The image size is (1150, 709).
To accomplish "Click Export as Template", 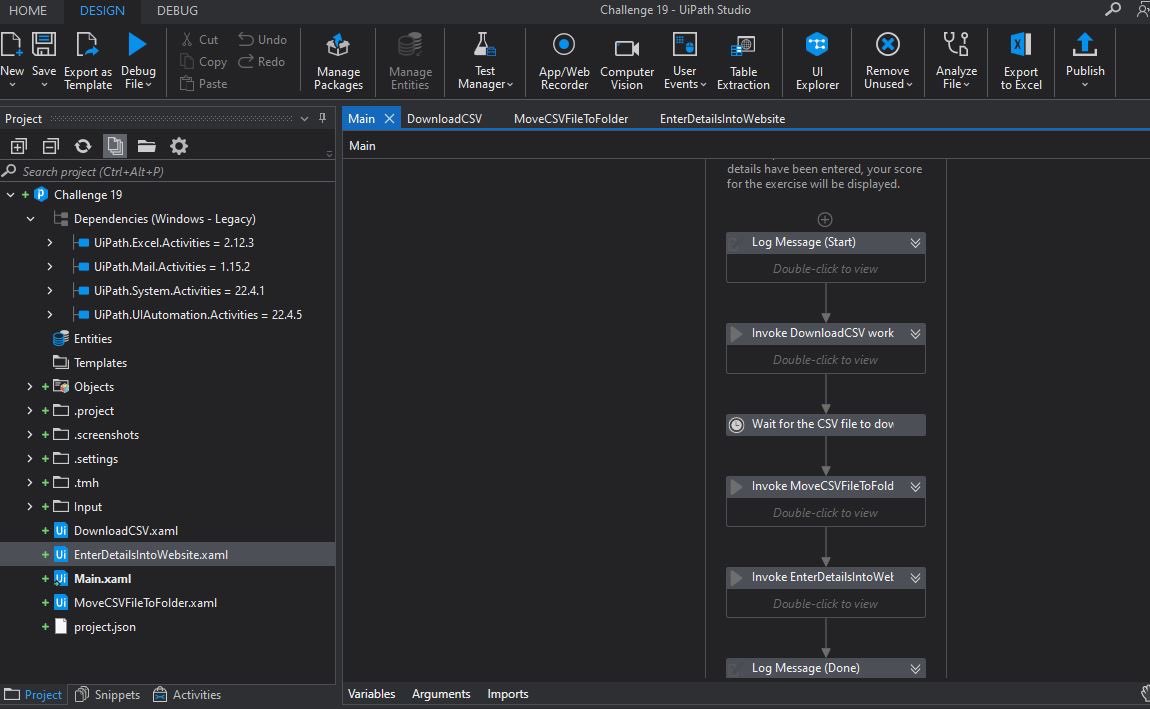I will point(87,62).
